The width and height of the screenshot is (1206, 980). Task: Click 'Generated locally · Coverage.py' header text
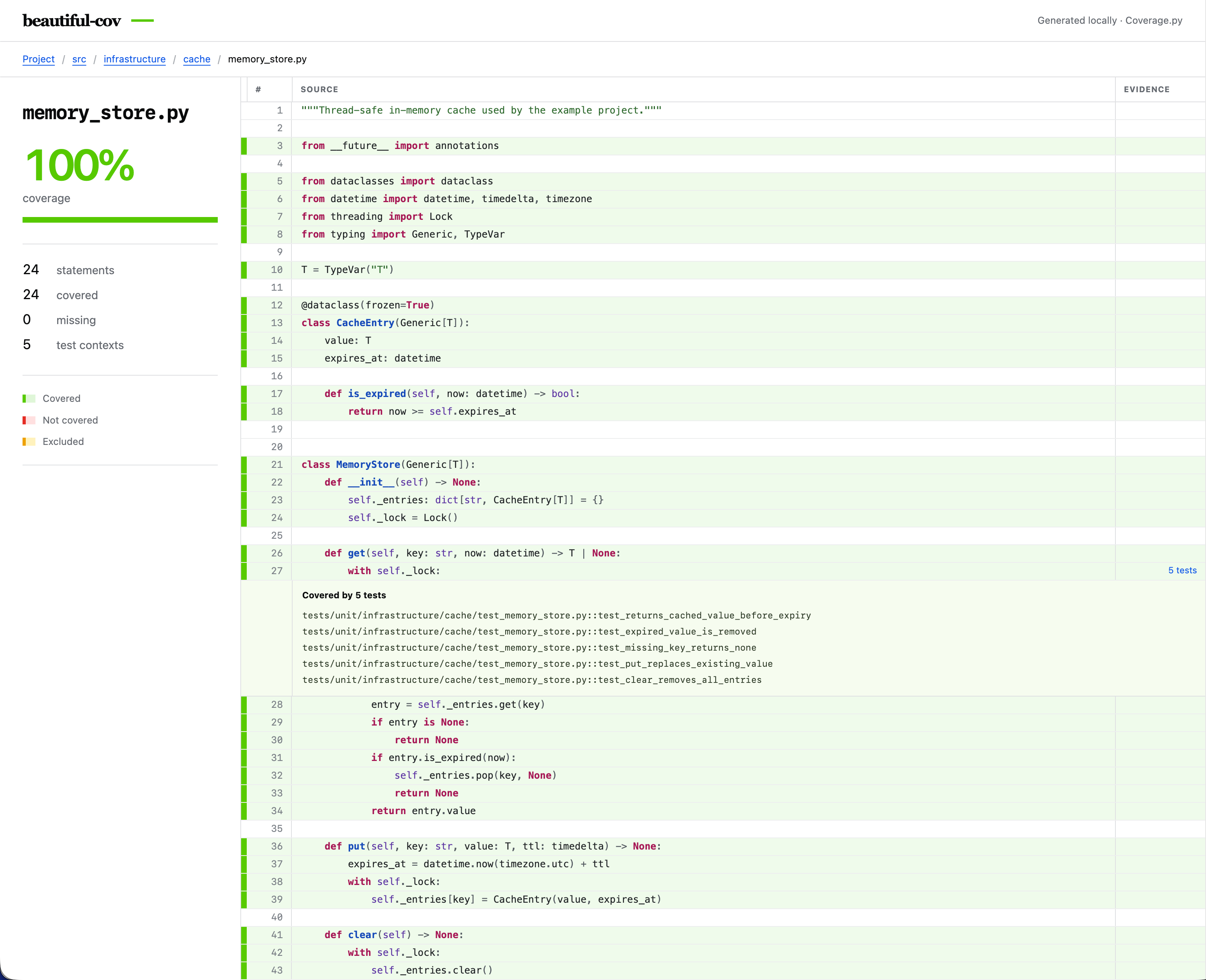(x=1109, y=20)
